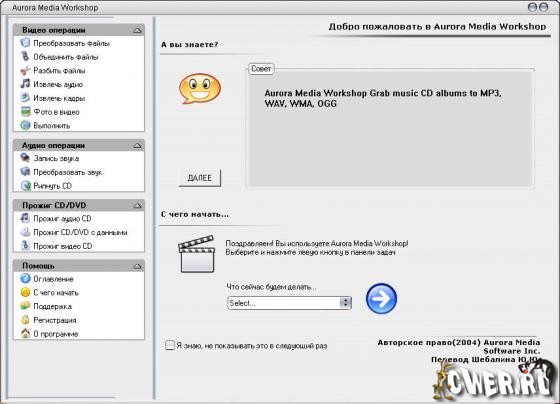This screenshot has height=404, width=560.
Task: Start Запись звука
Action: tap(56, 158)
